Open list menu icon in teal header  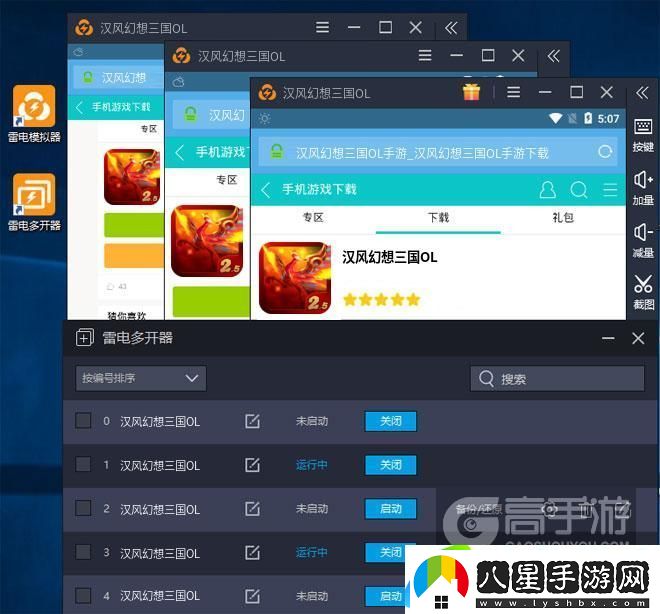coord(610,190)
